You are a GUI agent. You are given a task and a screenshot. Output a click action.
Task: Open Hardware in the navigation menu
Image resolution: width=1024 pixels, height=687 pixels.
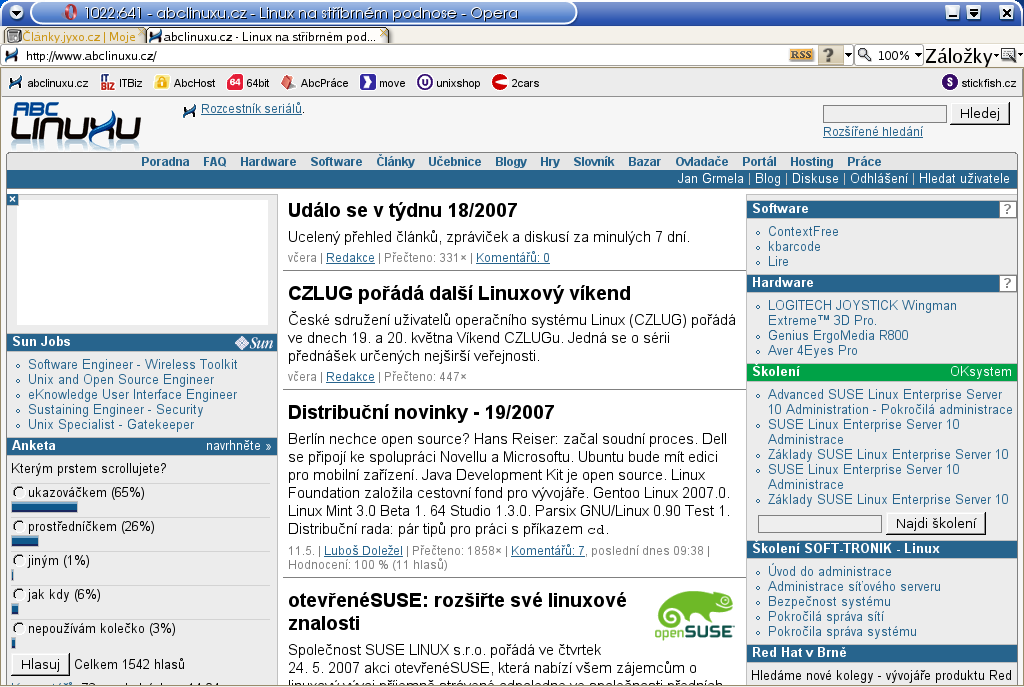[x=268, y=161]
